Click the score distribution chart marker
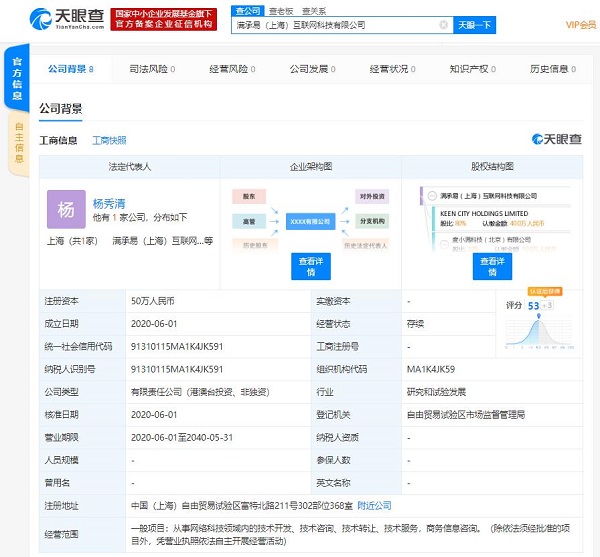The height and width of the screenshot is (557, 600). [539, 316]
